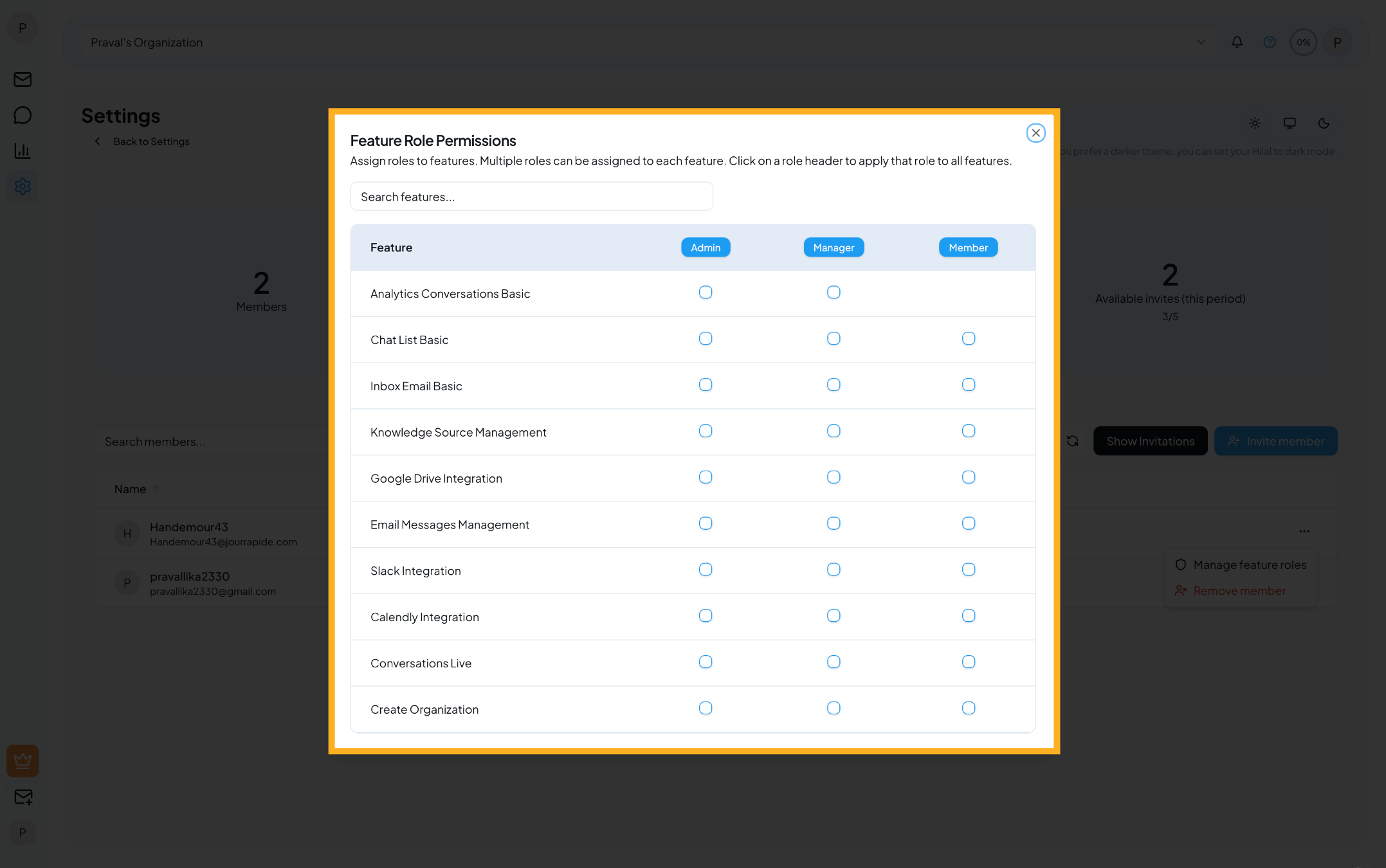
Task: Open the Chat section via the speech bubble icon
Action: [x=23, y=114]
